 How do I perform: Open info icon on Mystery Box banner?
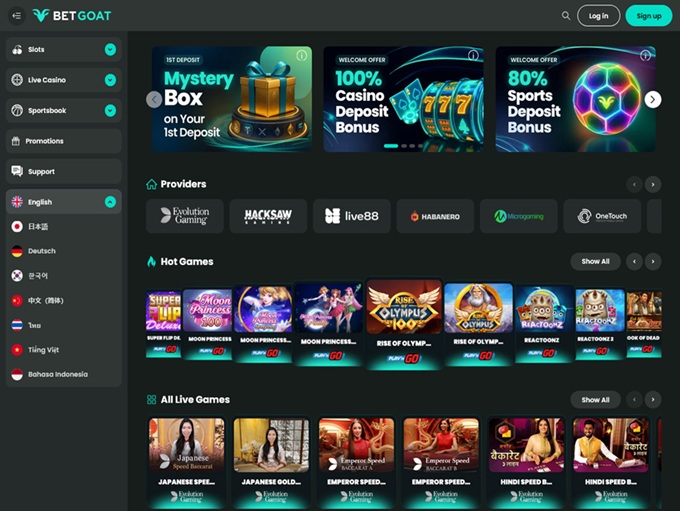[302, 55]
